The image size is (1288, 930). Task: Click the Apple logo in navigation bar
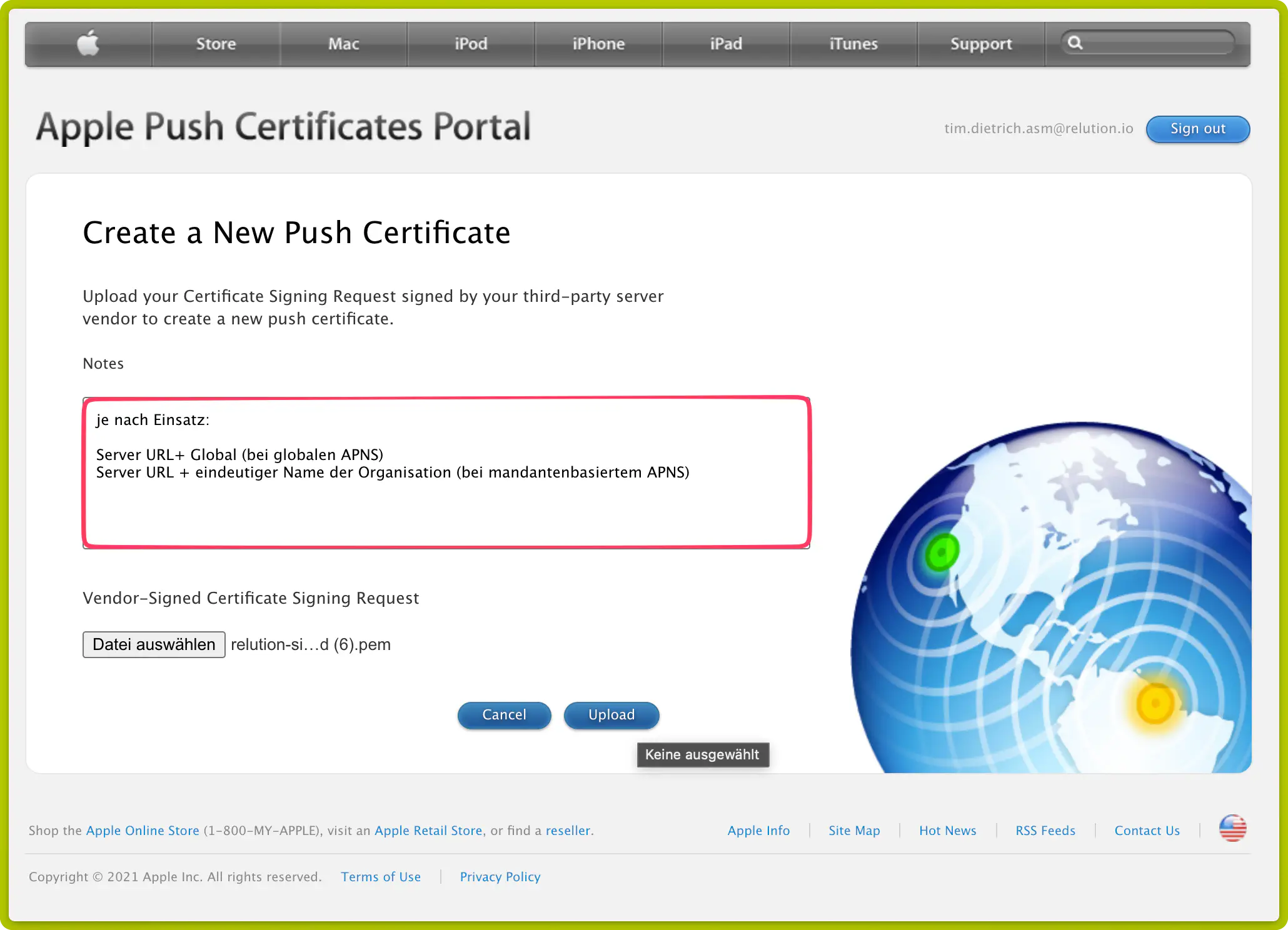88,43
